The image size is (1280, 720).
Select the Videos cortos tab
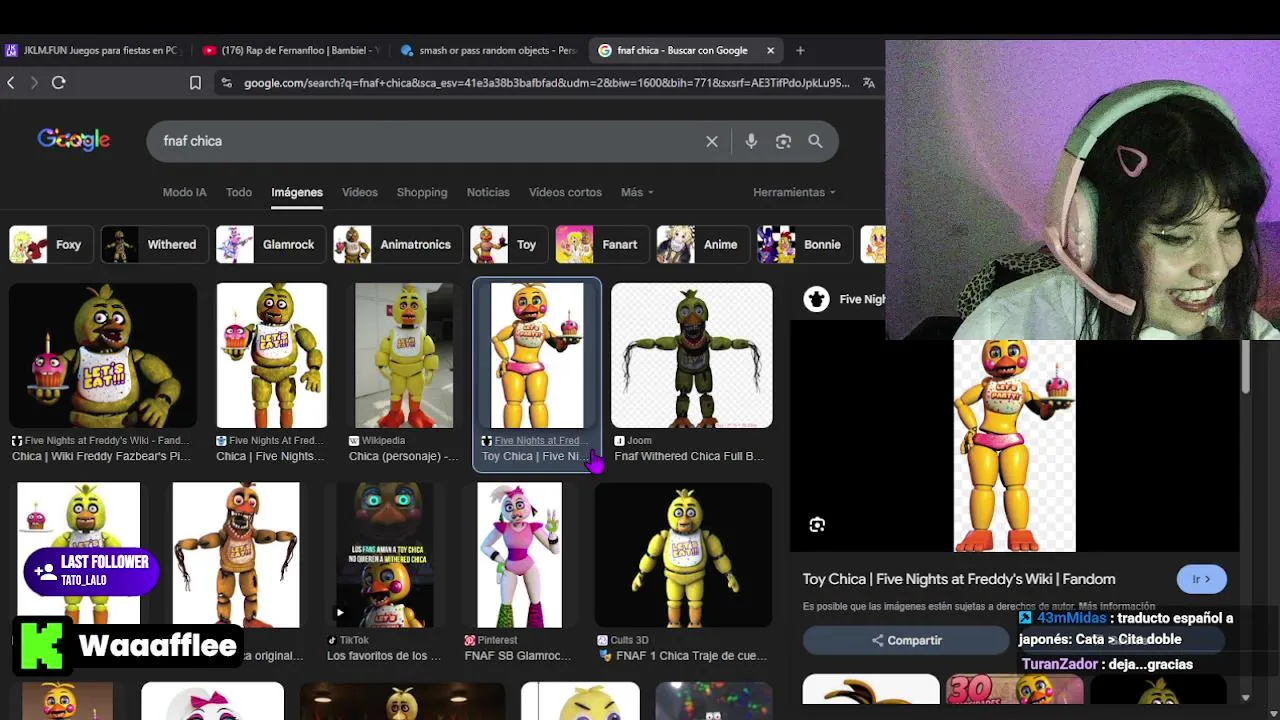[x=565, y=192]
